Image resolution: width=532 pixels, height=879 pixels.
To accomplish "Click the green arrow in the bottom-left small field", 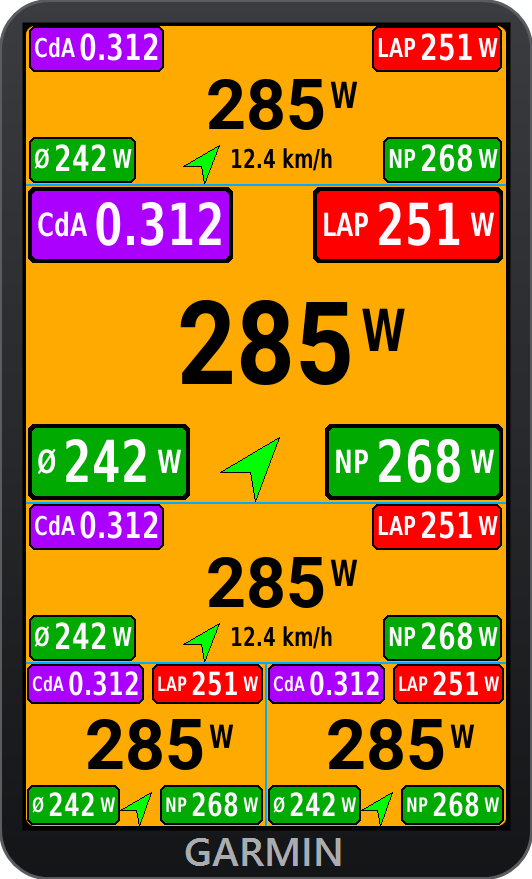I will coord(137,808).
